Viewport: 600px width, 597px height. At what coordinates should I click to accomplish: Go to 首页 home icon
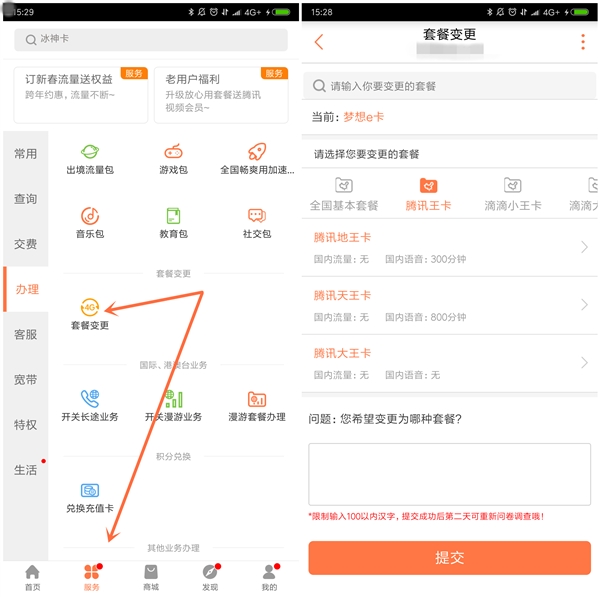[33, 572]
